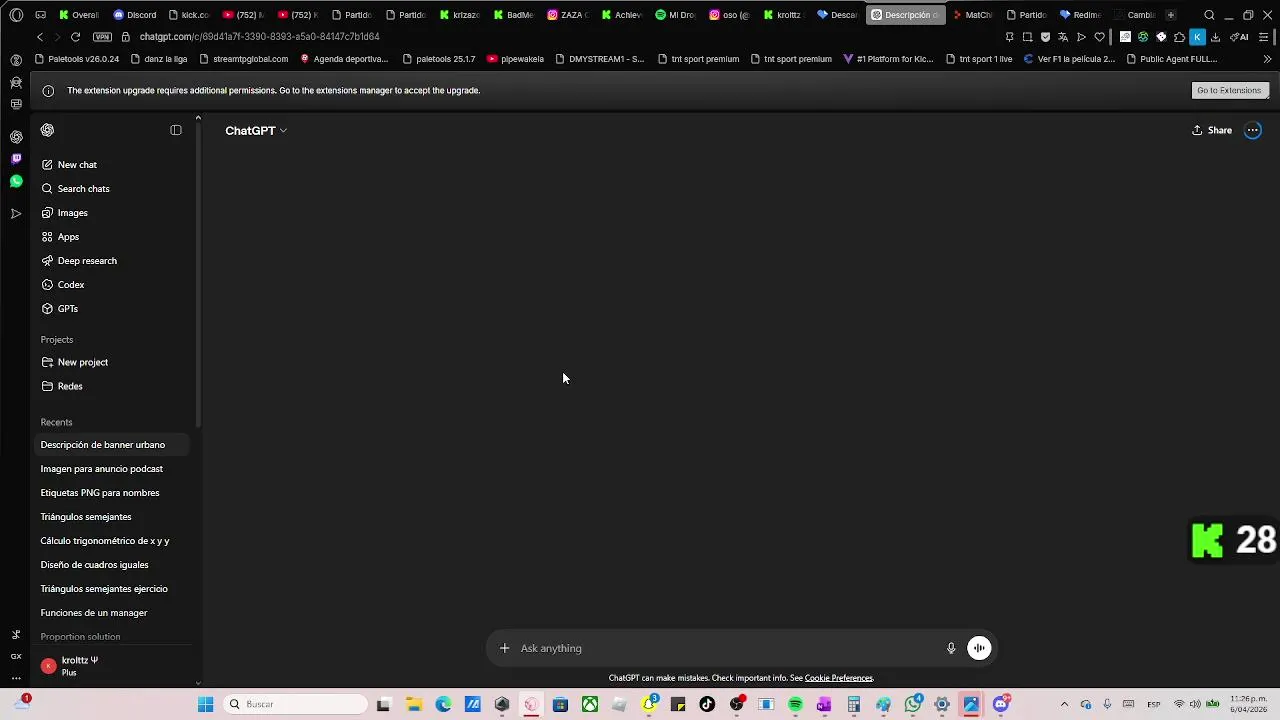Open the Redes project folder
The image size is (1280, 720).
pos(112,386)
